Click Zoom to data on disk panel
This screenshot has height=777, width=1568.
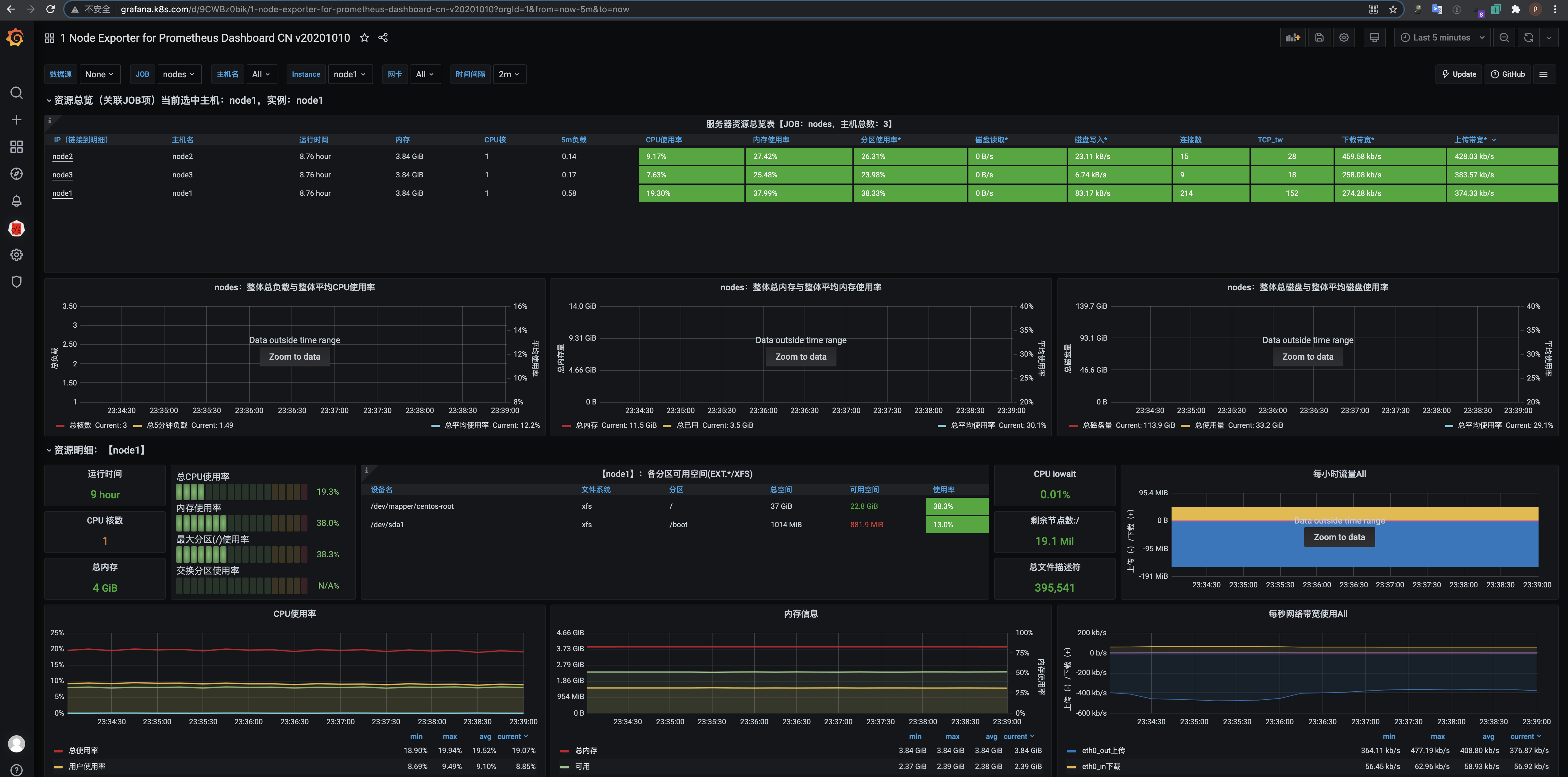[x=1307, y=357]
